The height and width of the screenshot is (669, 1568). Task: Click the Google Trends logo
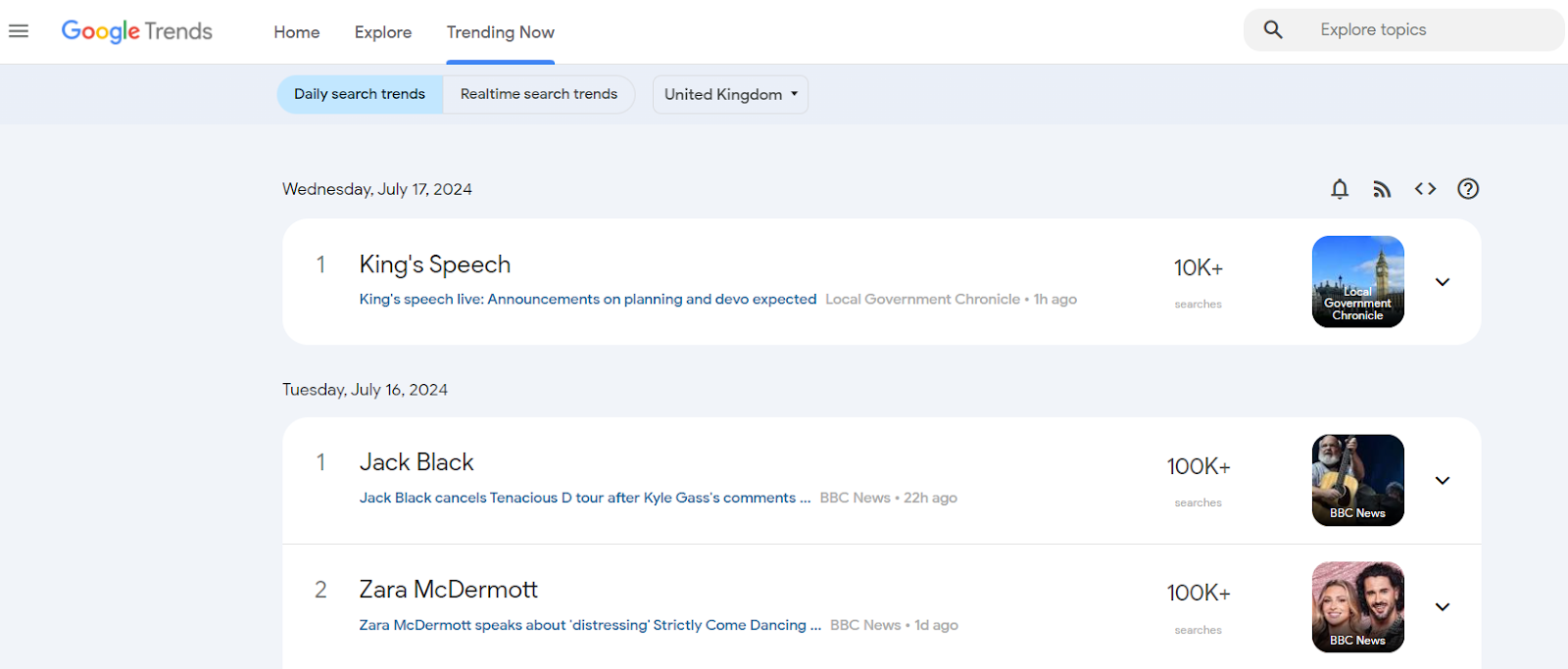[137, 31]
